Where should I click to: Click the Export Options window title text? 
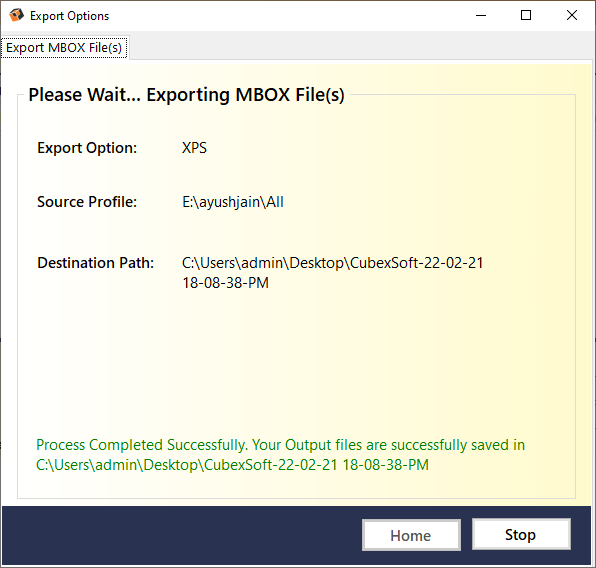(70, 16)
